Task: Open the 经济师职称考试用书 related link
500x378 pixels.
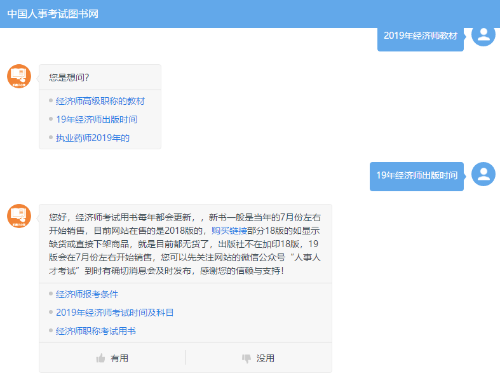Action: tap(96, 331)
